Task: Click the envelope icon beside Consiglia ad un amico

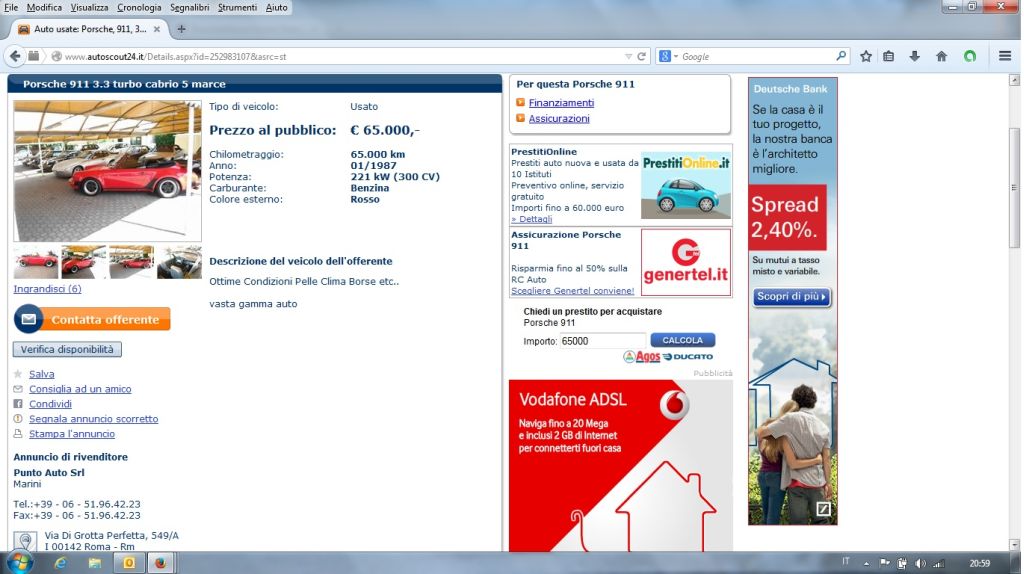Action: coord(18,389)
